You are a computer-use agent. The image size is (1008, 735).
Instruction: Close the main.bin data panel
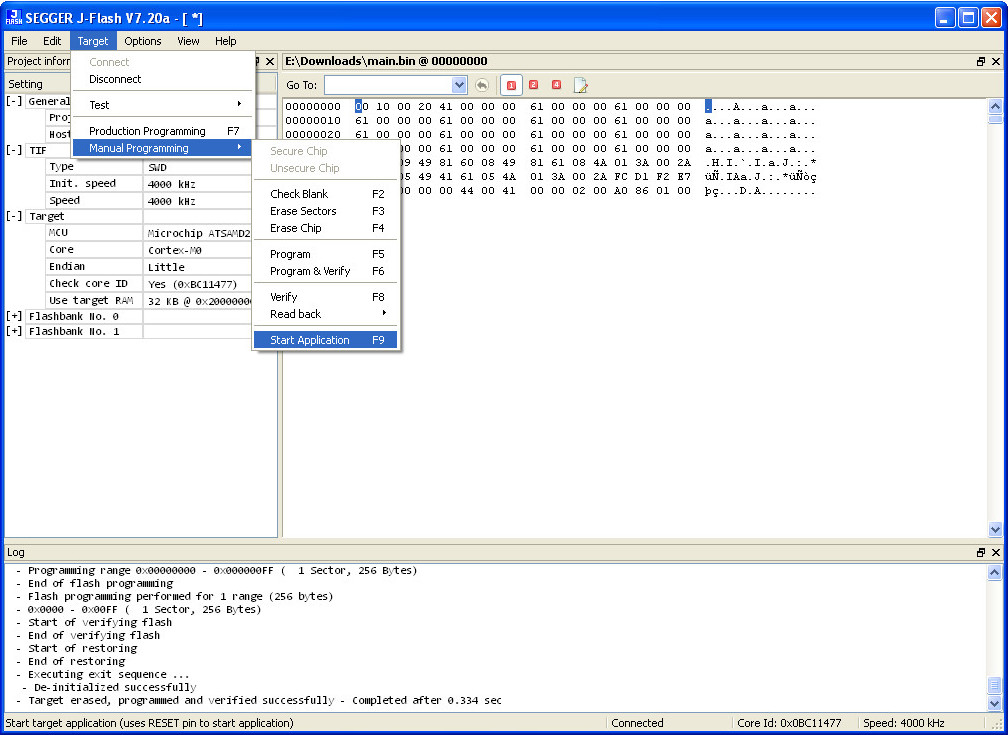click(x=996, y=61)
